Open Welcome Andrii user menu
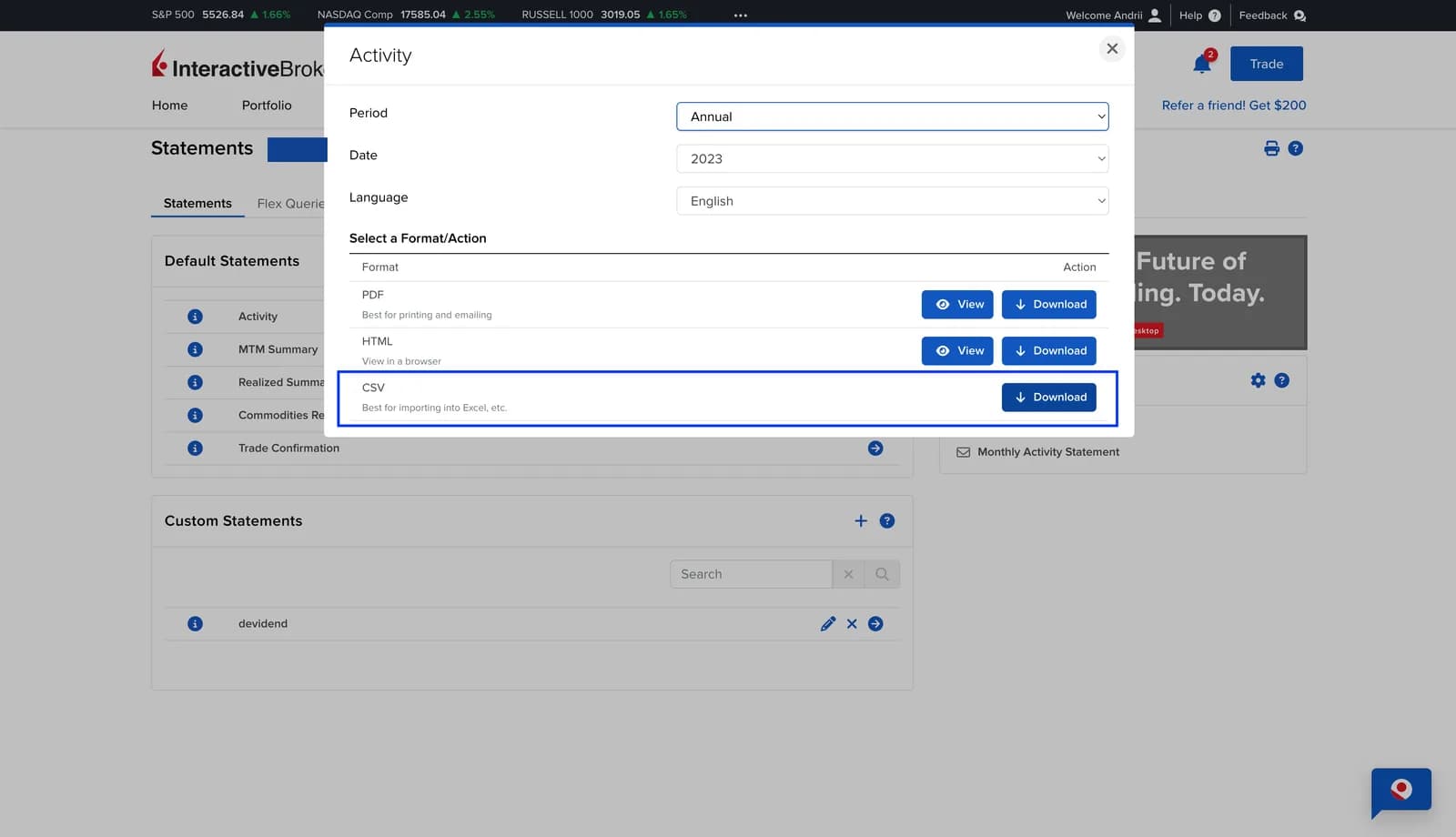Image resolution: width=1456 pixels, height=837 pixels. pos(1113,15)
